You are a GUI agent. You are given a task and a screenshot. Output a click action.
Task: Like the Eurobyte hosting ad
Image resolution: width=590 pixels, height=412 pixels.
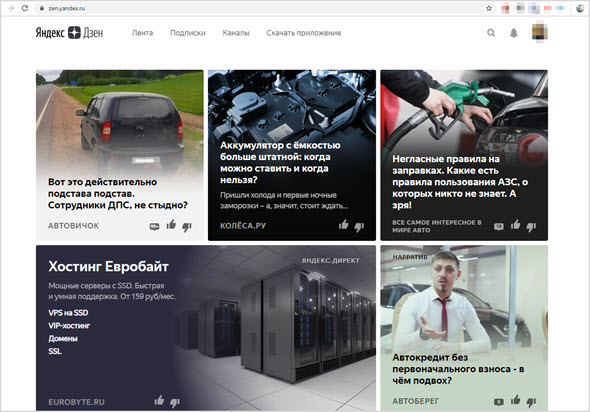pos(159,400)
